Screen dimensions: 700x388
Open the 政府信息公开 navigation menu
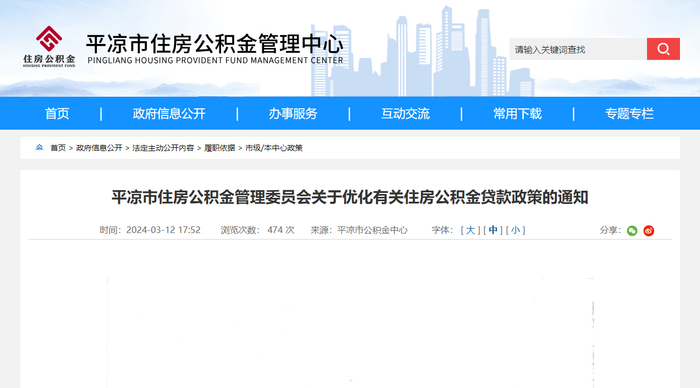click(169, 113)
